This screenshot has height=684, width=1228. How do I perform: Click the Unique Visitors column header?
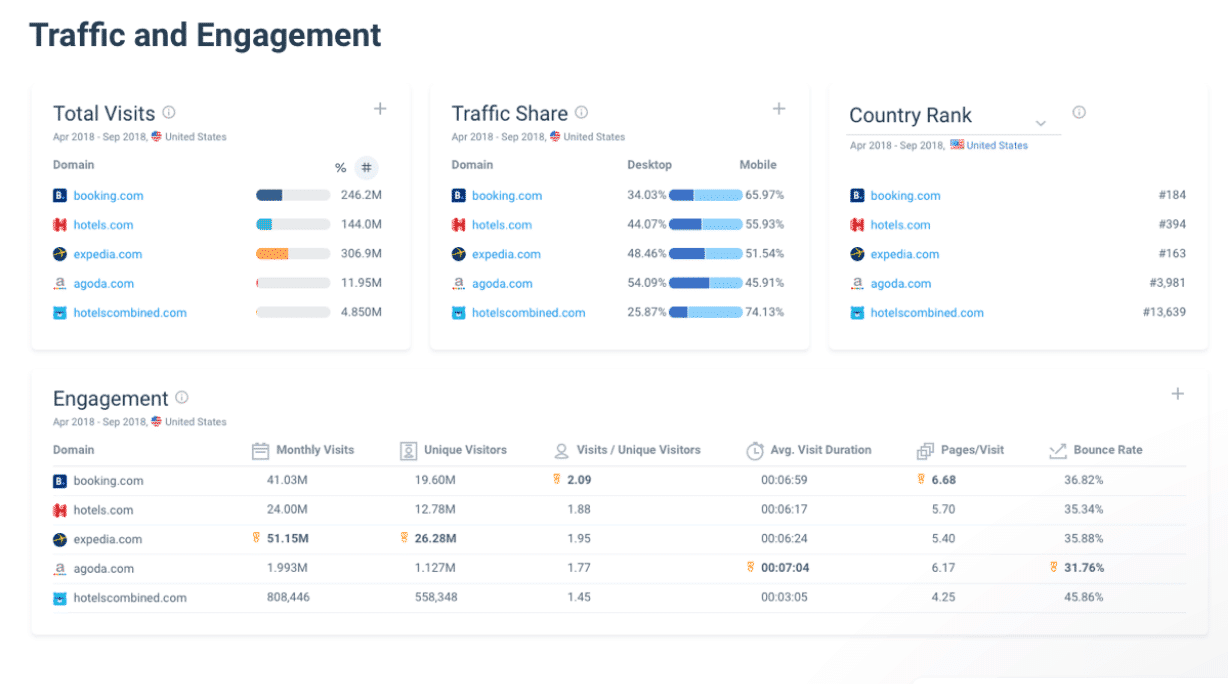click(x=465, y=450)
